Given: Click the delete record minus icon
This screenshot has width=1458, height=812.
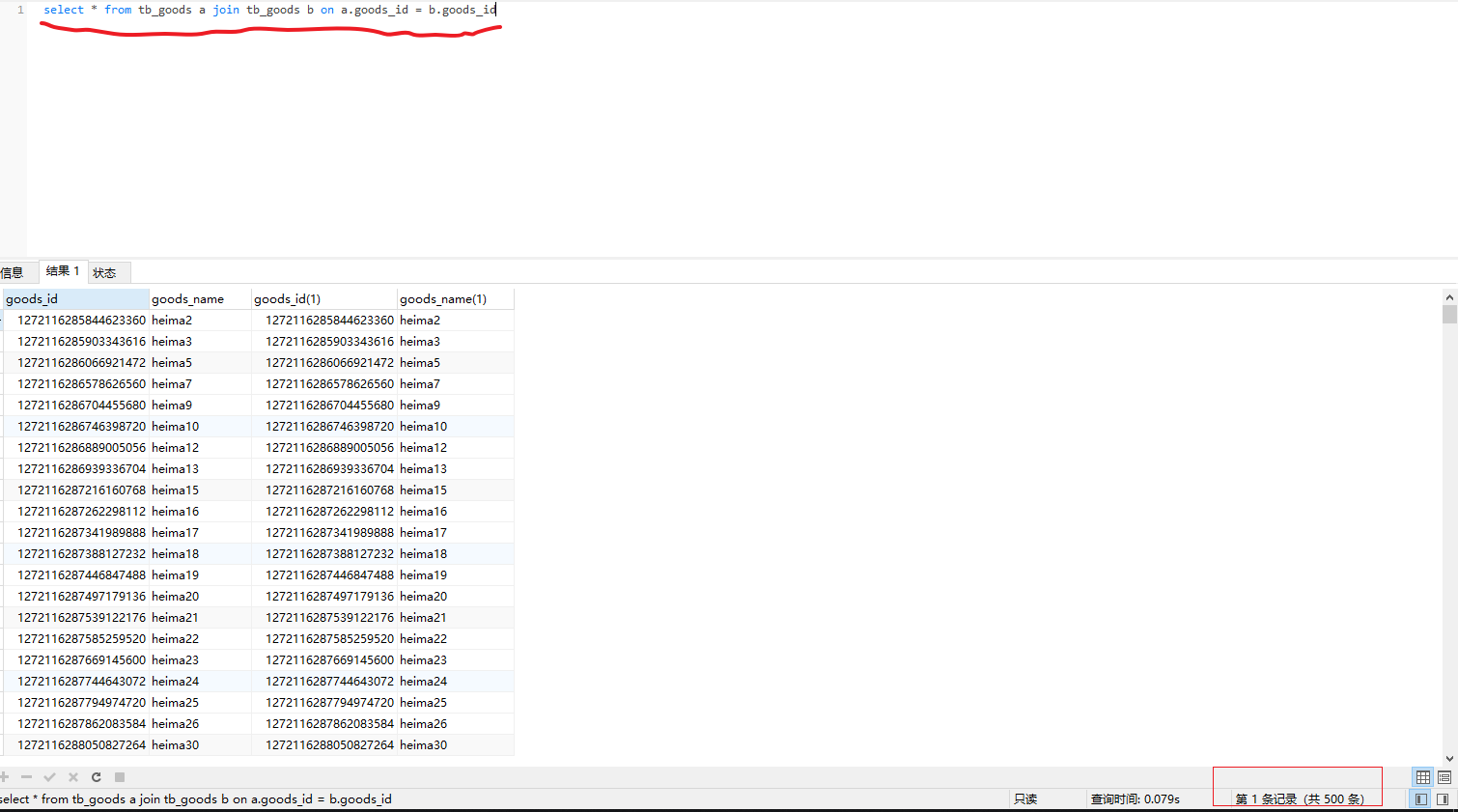Looking at the screenshot, I should (27, 777).
